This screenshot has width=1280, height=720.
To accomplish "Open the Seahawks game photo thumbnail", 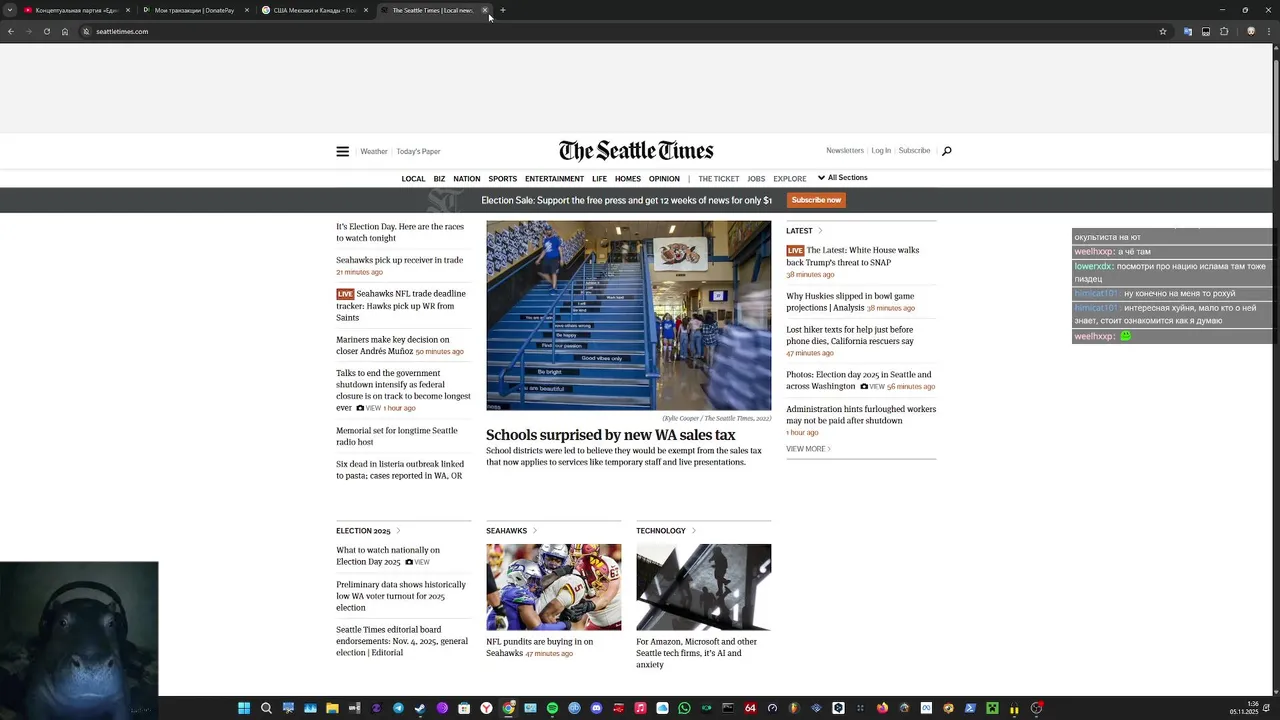I will click(x=553, y=587).
